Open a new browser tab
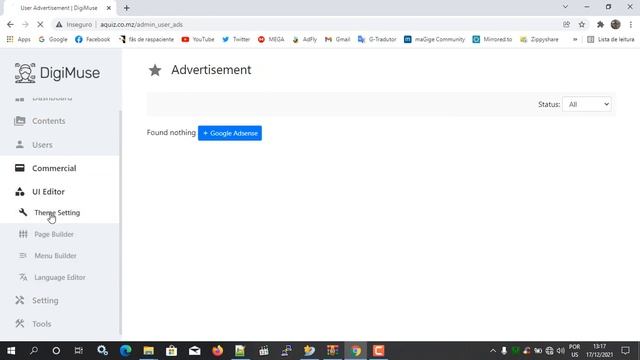Screen dimensions: 640x360 point(127,8)
